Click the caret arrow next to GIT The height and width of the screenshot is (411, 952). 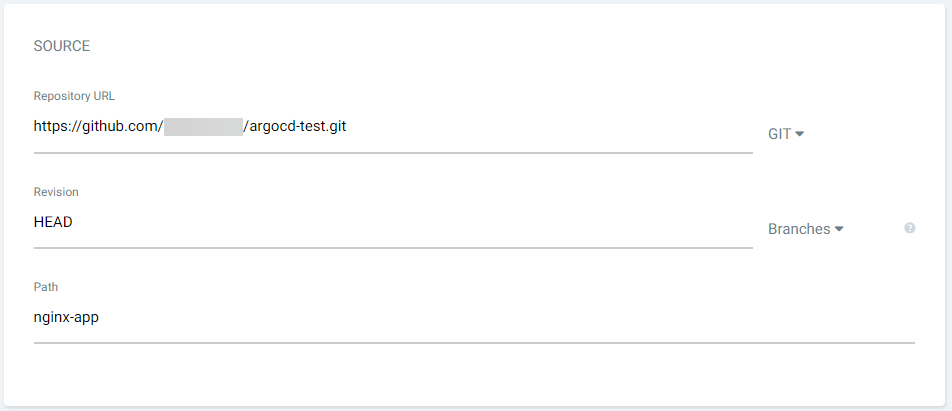click(x=800, y=134)
